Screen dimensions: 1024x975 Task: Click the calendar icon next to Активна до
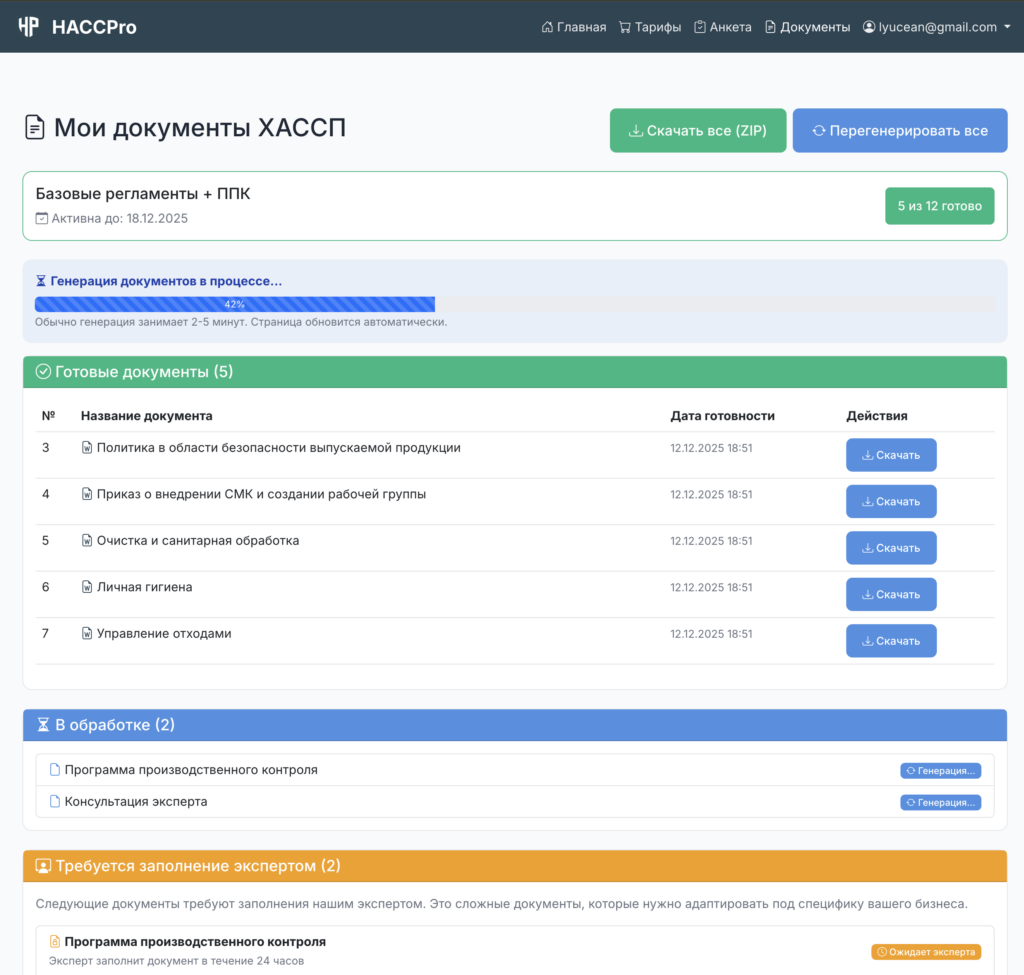tap(41, 218)
